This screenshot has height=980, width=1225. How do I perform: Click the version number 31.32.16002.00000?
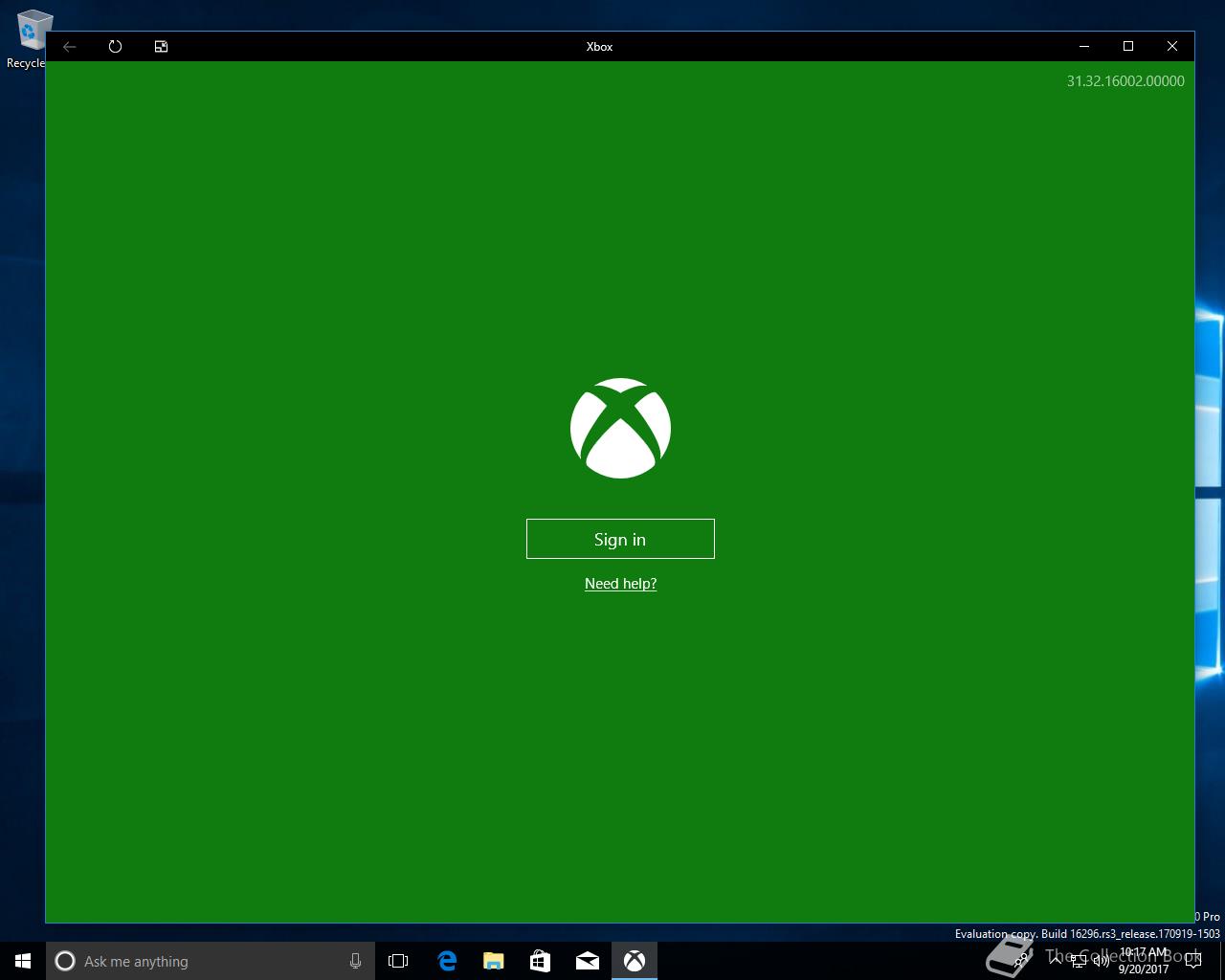[x=1125, y=81]
